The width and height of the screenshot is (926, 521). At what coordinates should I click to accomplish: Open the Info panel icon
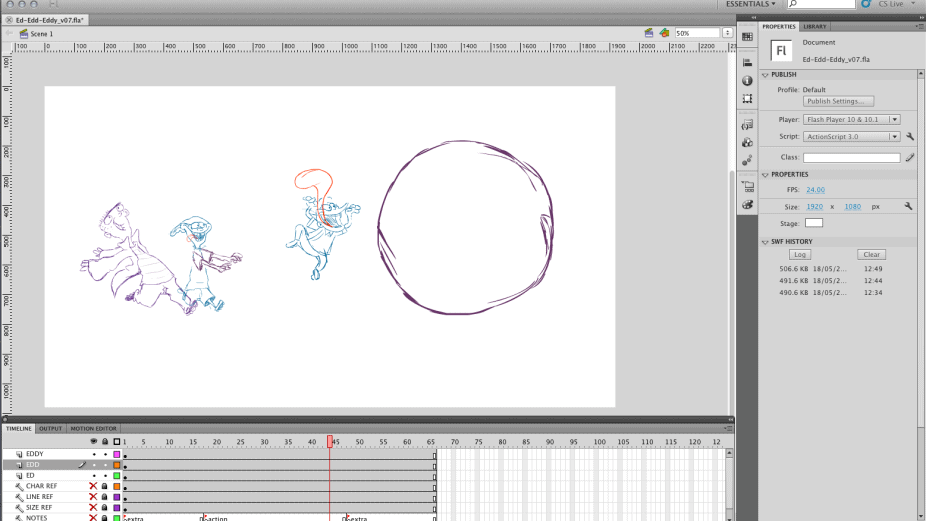click(x=747, y=81)
